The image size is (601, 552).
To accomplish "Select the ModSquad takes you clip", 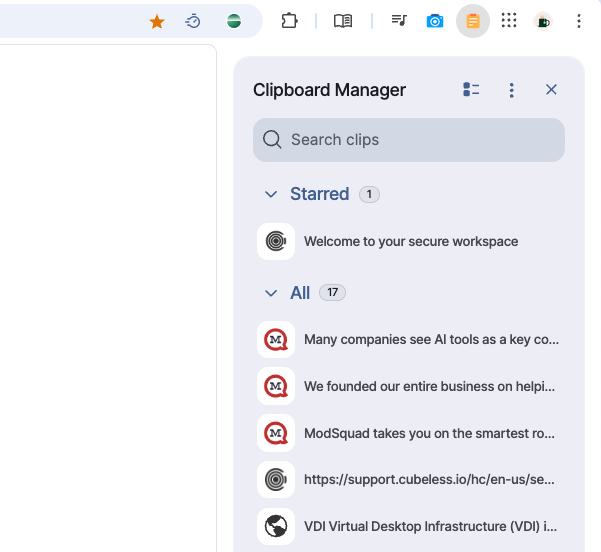I will point(409,433).
